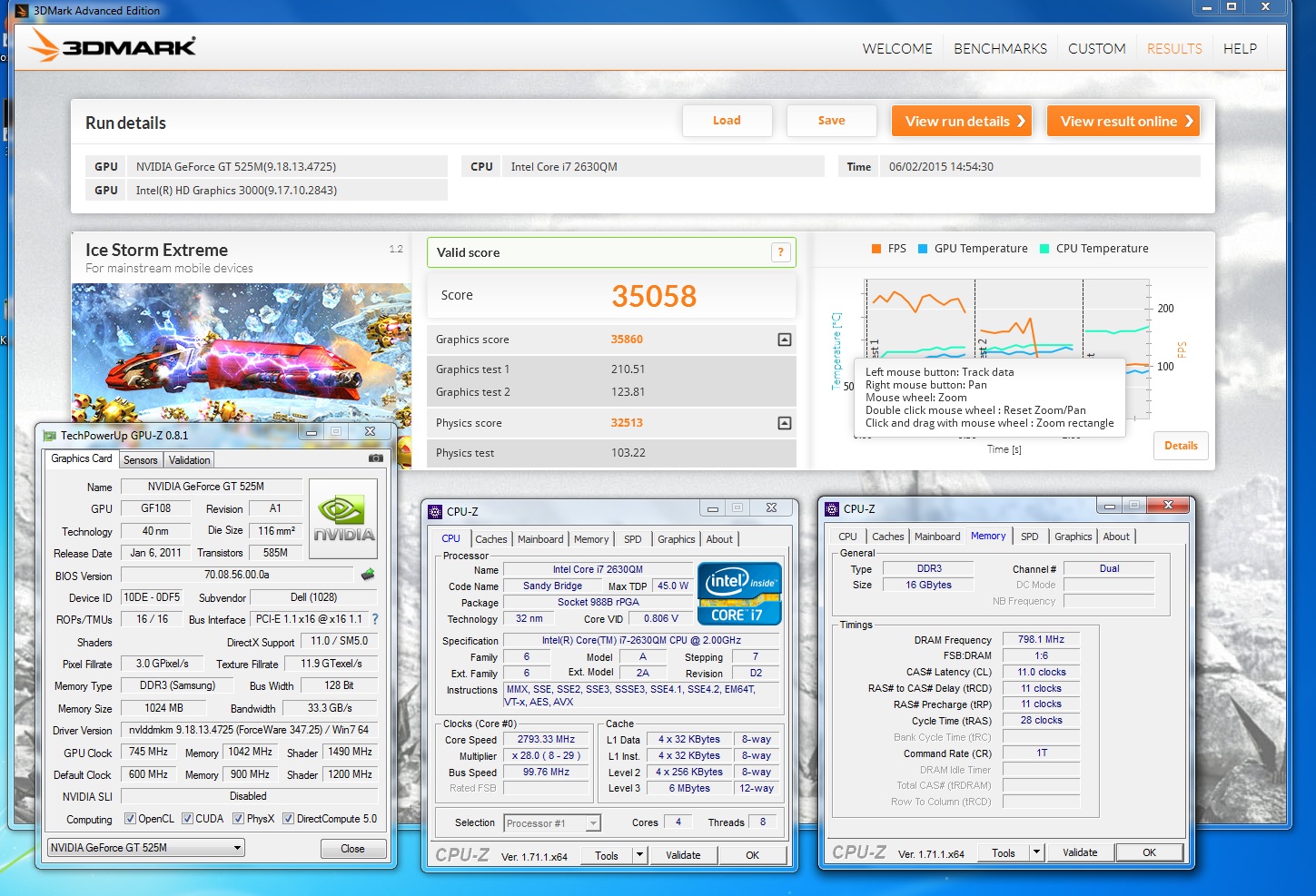Click the Intel Core i7 logo in CPU-Z
Screen dimensions: 1316x896
pyautogui.click(x=739, y=595)
